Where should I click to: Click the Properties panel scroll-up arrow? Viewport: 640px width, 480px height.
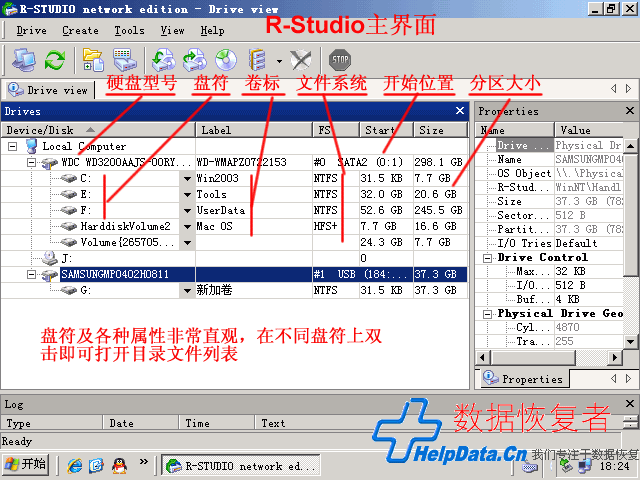pyautogui.click(x=630, y=145)
